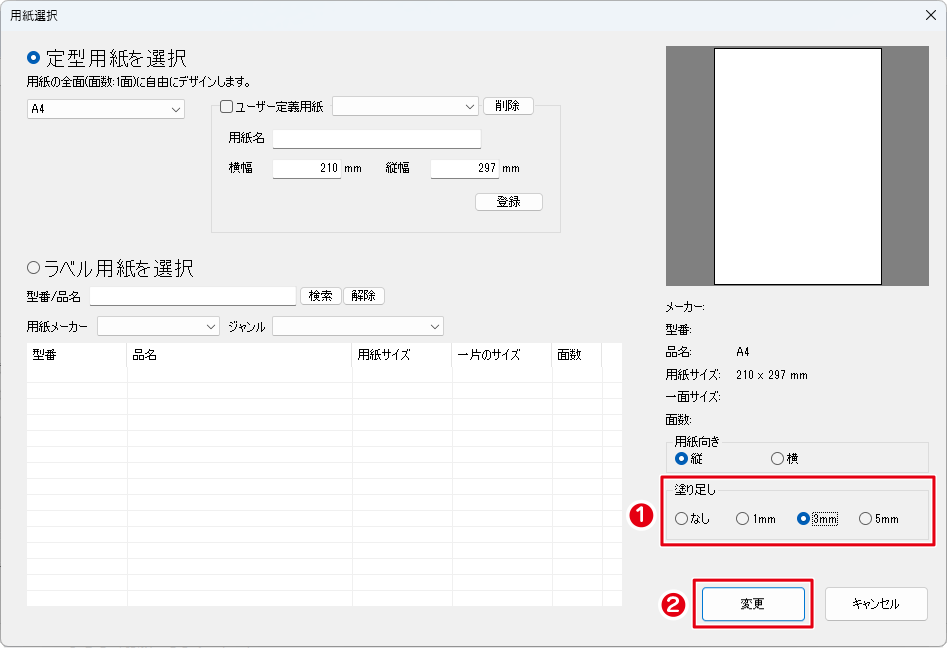The image size is (947, 648).
Task: Click the 用紙名 text field
Action: pos(376,139)
